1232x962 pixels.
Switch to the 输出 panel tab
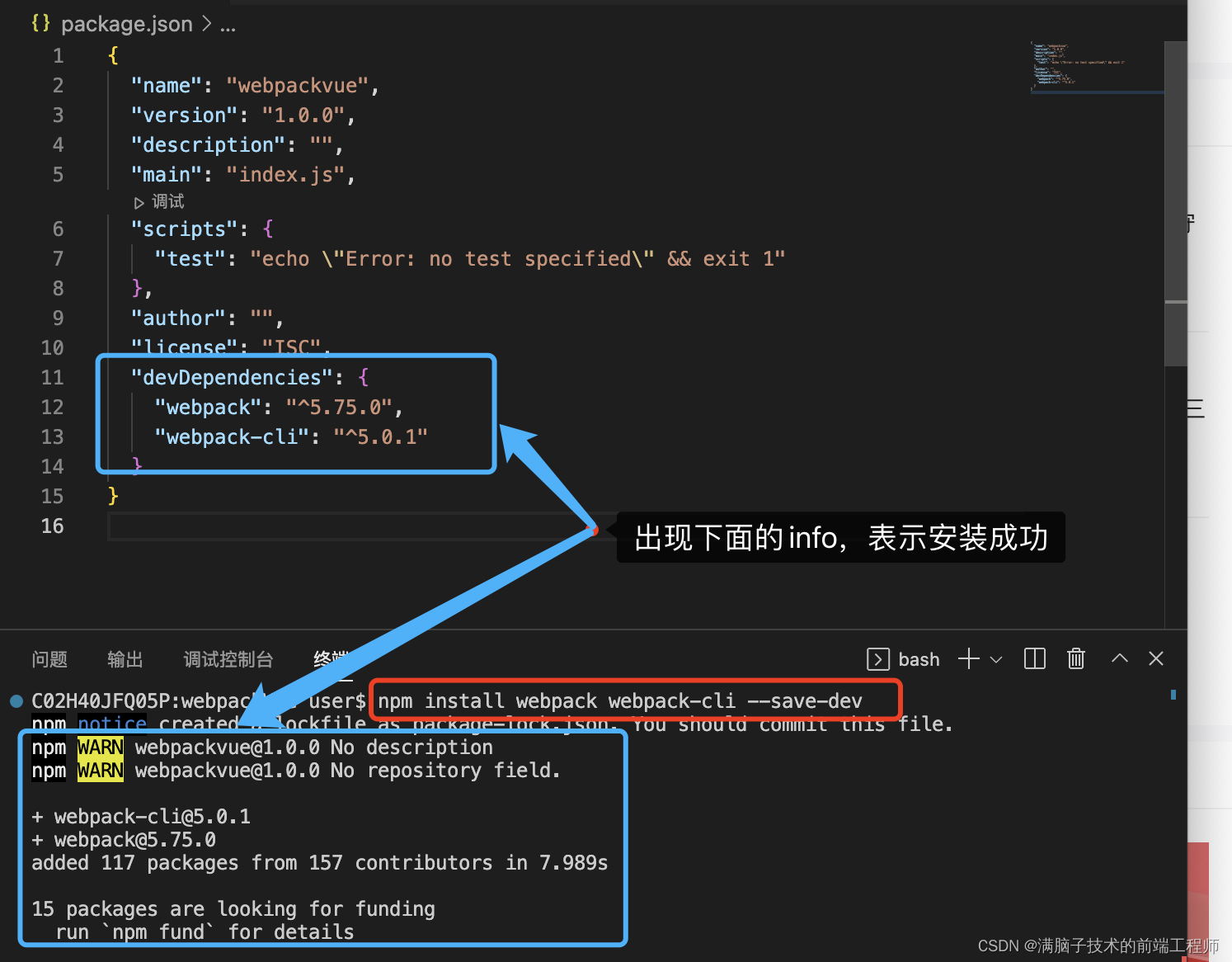point(125,659)
